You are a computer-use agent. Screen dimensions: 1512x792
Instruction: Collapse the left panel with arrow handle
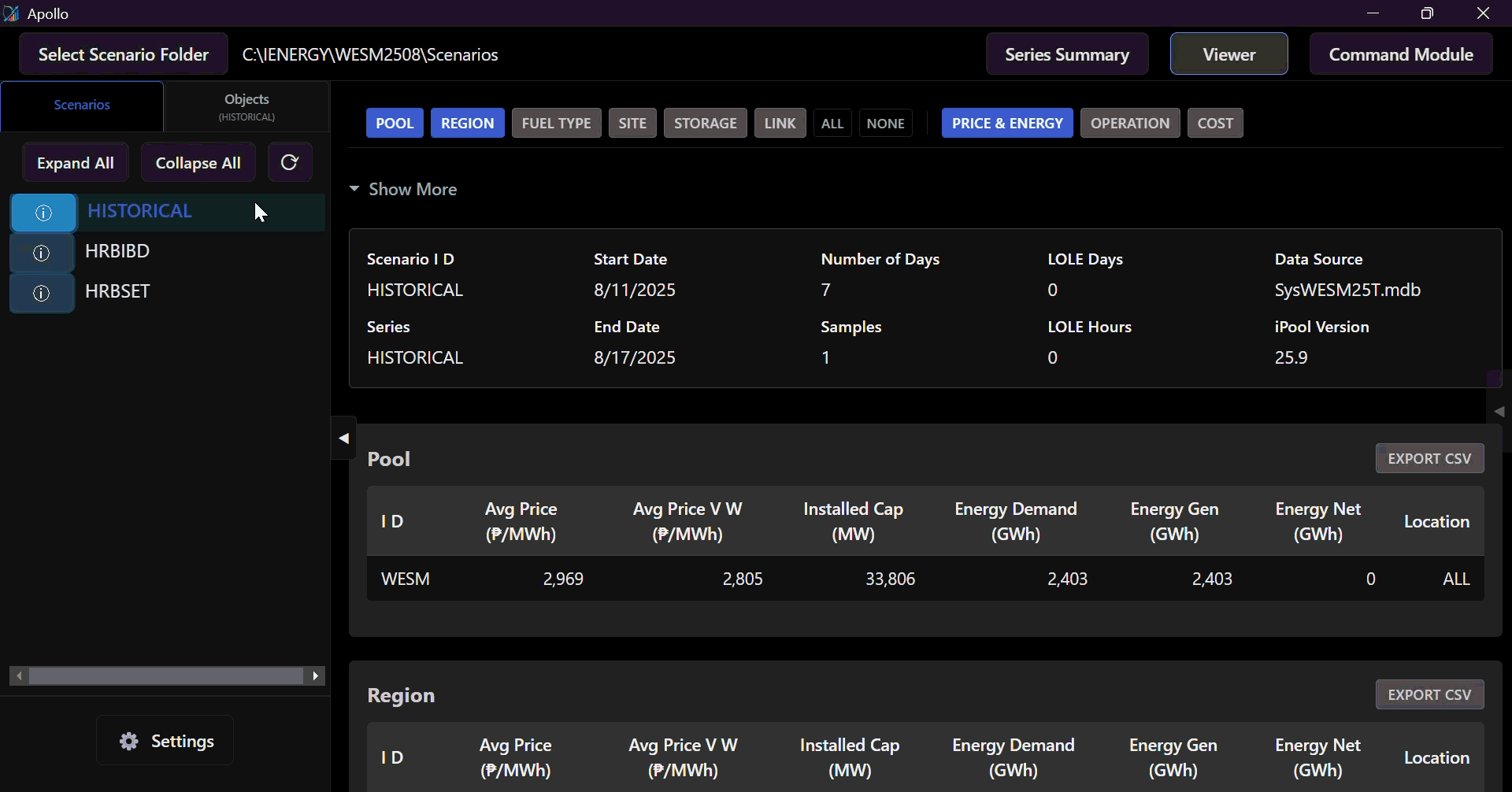tap(344, 439)
